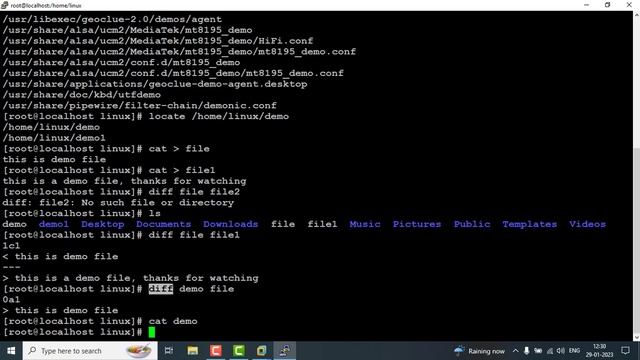
Task: Open the battery status tray icon
Action: pyautogui.click(x=538, y=351)
